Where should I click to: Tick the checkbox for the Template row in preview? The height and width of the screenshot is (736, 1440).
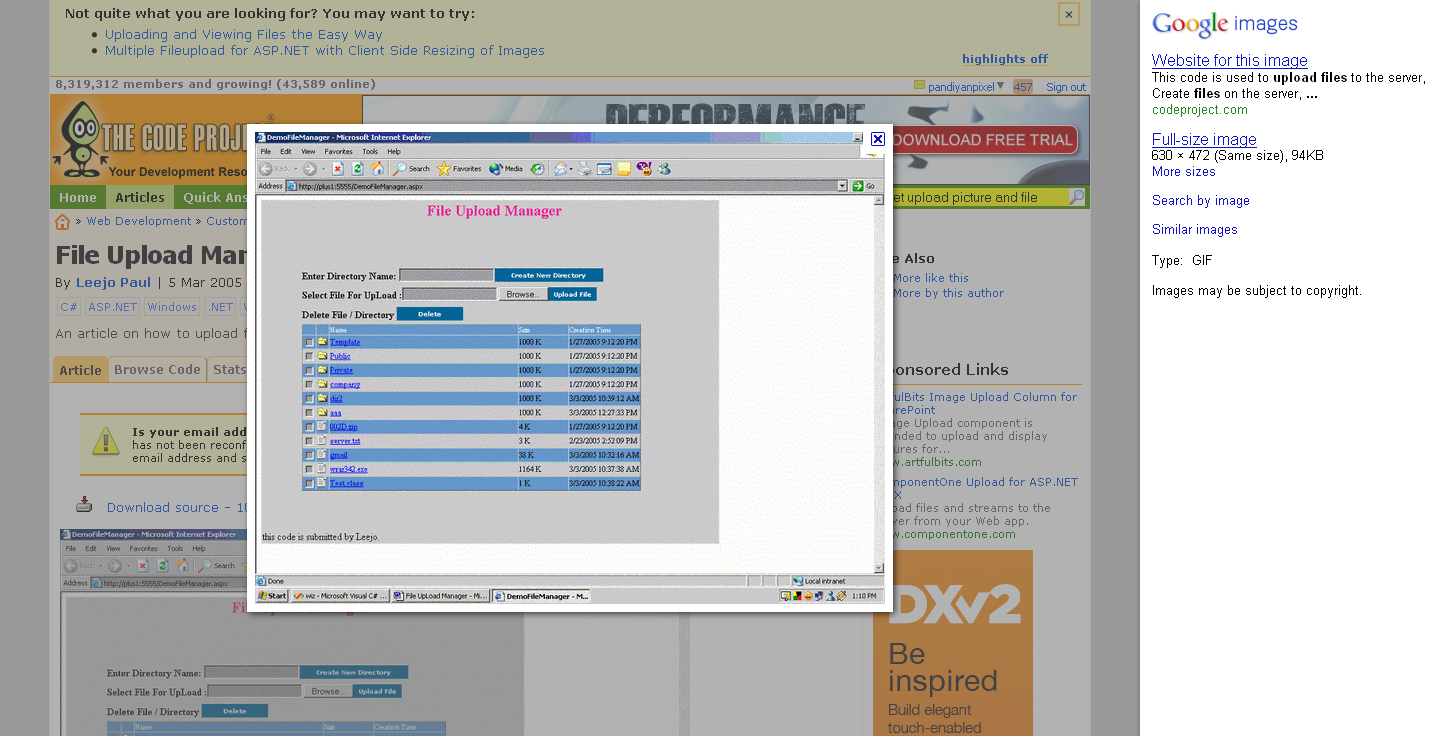coord(309,342)
